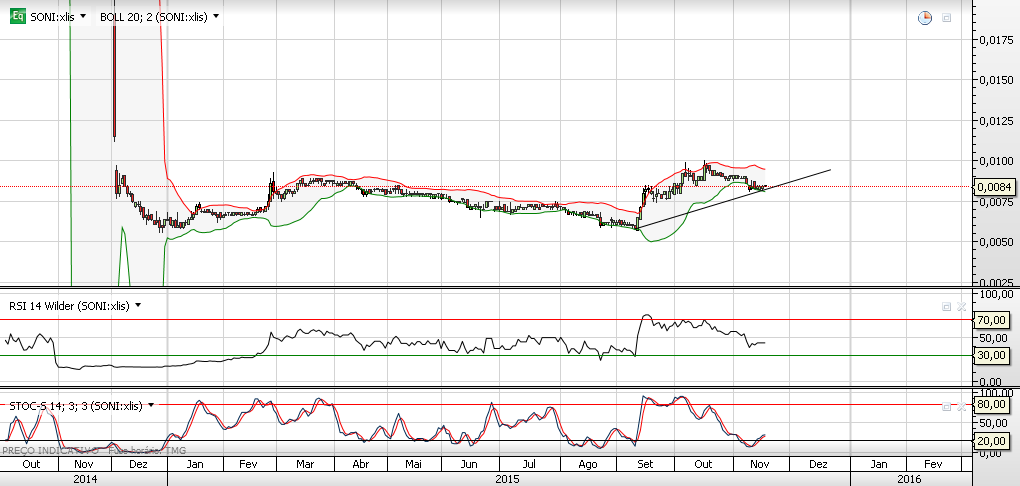Open the SONI:xlis symbol dropdown

pos(81,17)
